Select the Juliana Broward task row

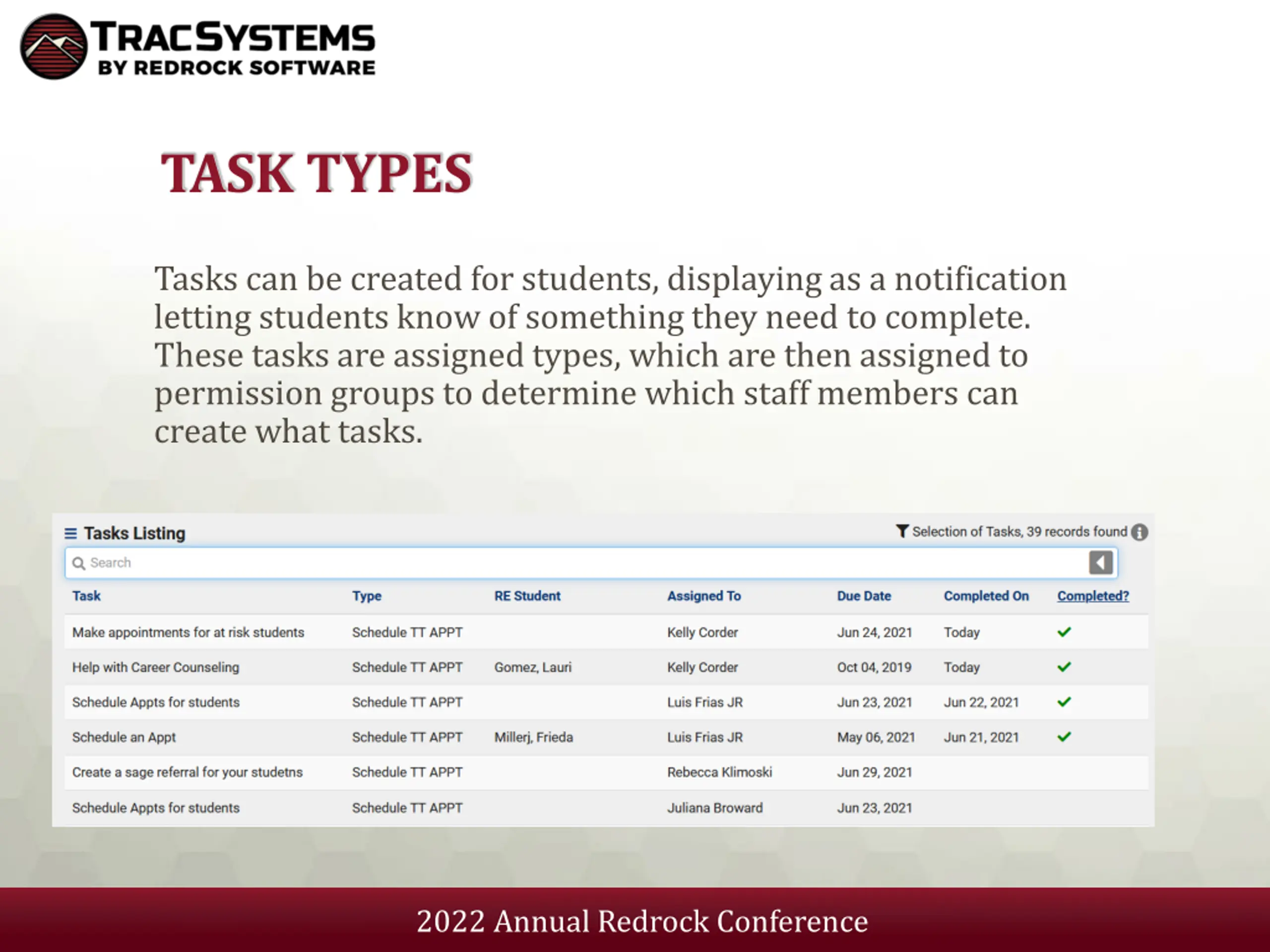click(715, 808)
